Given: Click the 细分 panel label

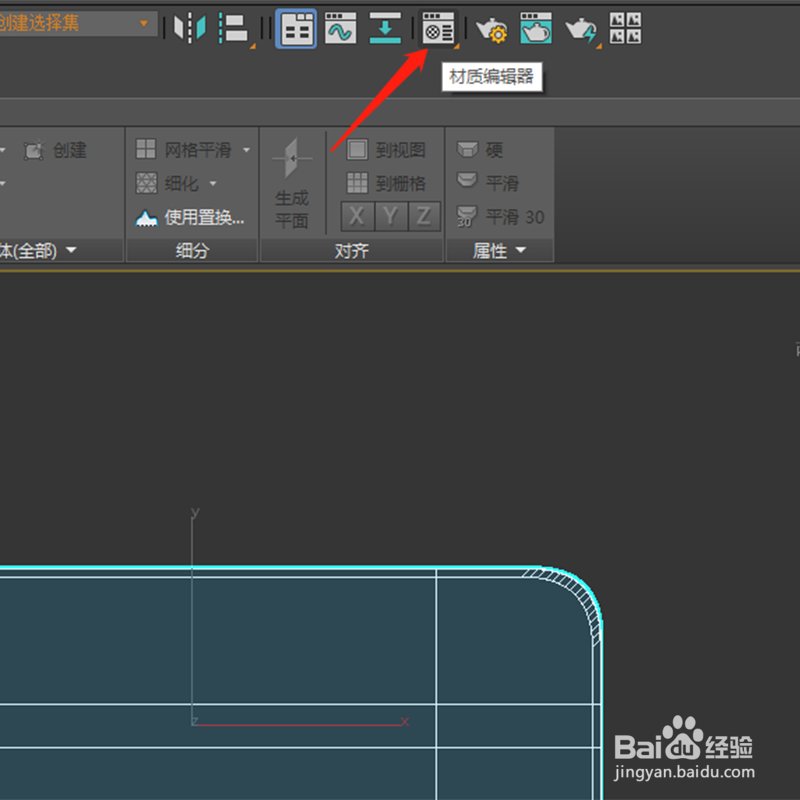Looking at the screenshot, I should (192, 251).
